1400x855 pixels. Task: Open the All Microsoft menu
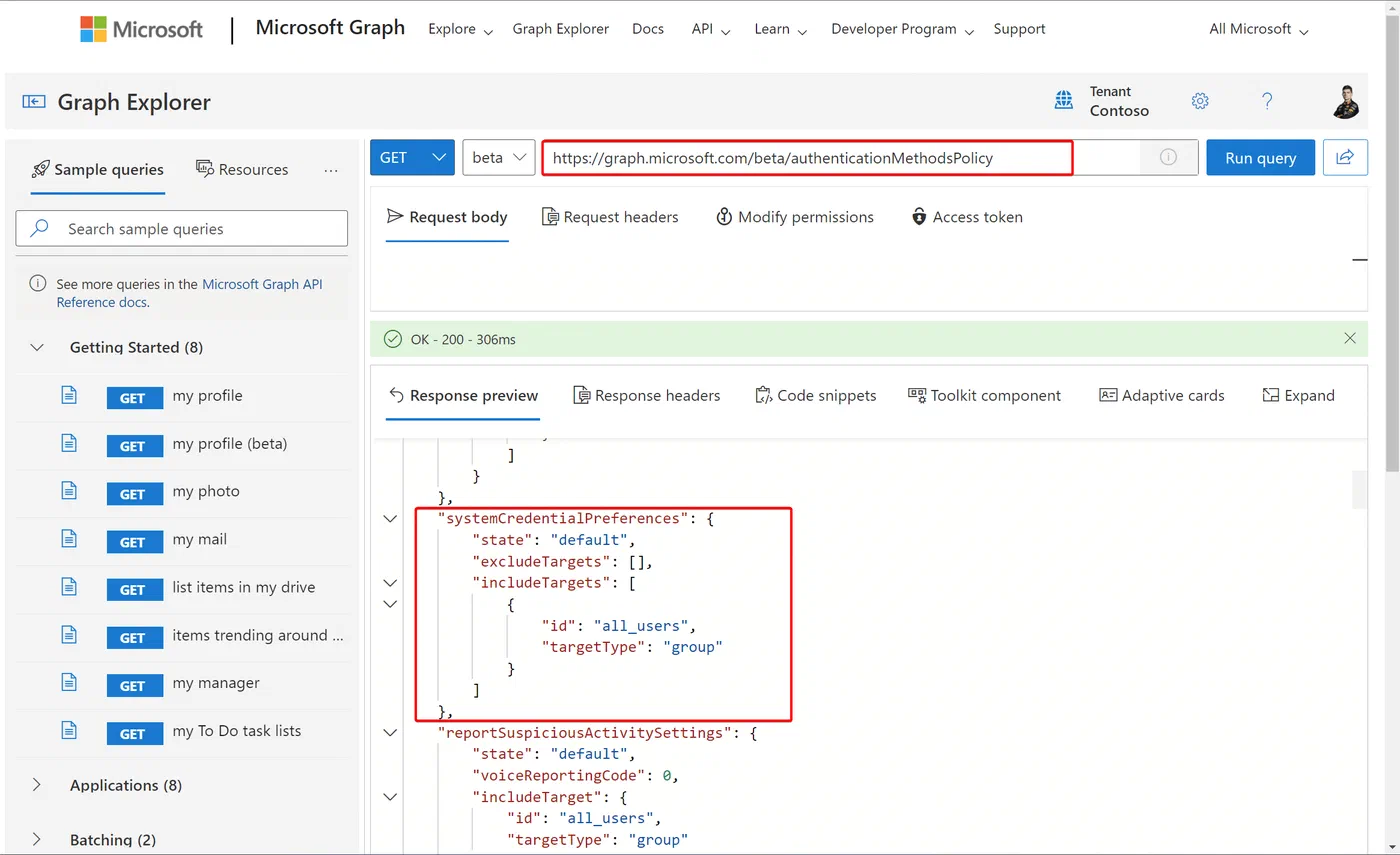click(1259, 29)
